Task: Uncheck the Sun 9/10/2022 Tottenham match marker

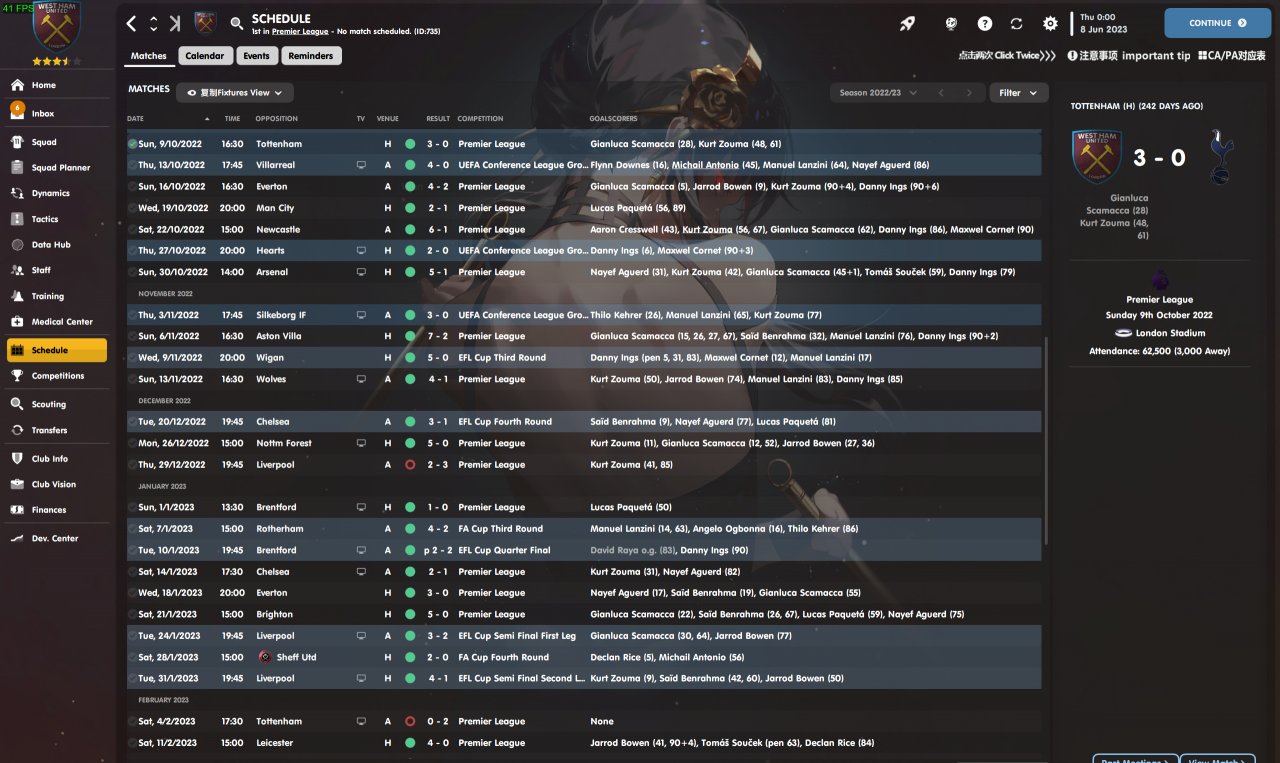Action: (133, 144)
